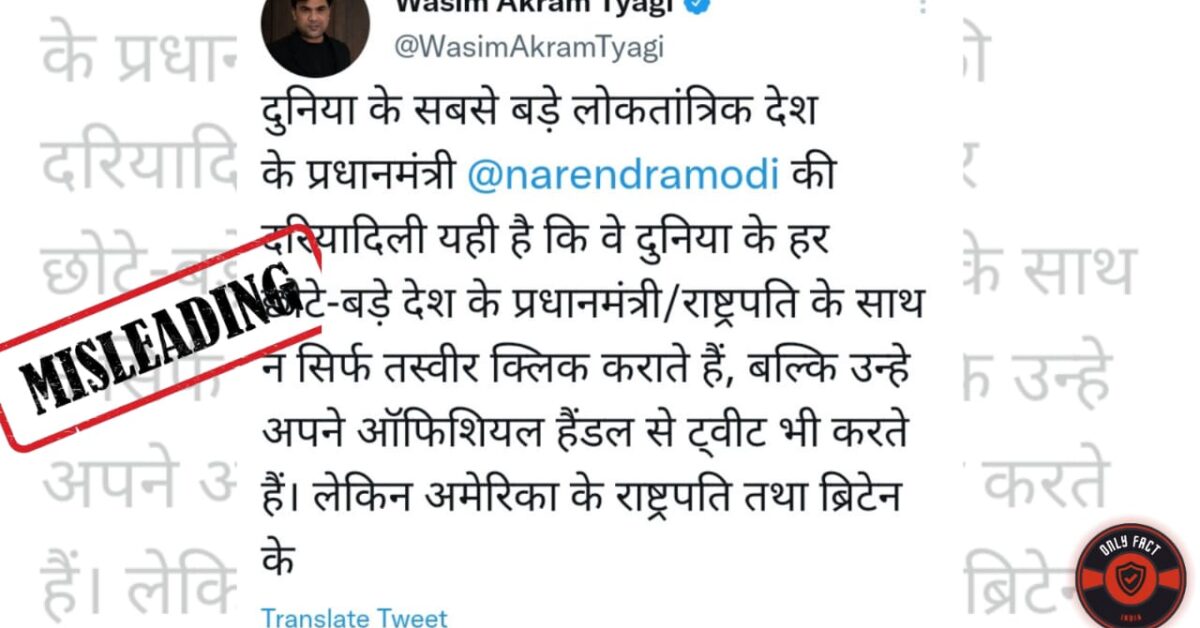Click the @WasimAkramTyagi handle
Image resolution: width=1200 pixels, height=628 pixels.
pos(529,49)
